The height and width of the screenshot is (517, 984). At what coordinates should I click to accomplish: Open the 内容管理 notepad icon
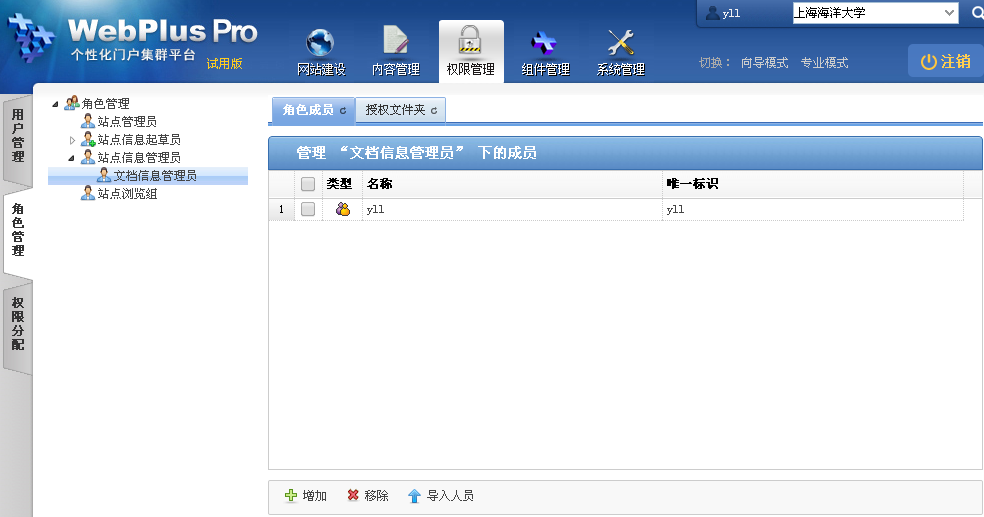(x=395, y=43)
